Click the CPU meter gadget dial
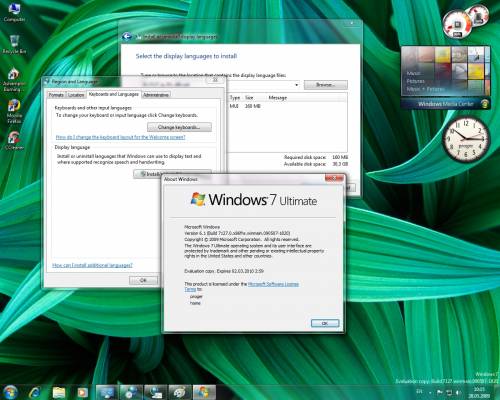 click(x=457, y=25)
